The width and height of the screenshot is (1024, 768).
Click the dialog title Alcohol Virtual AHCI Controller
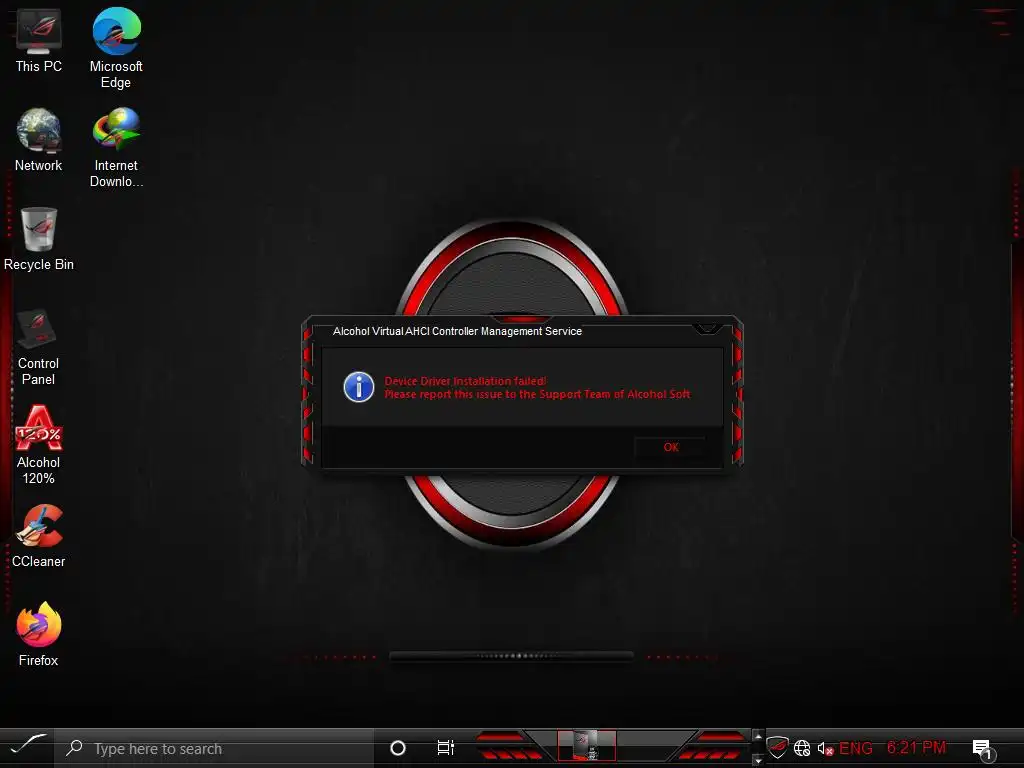tap(457, 331)
